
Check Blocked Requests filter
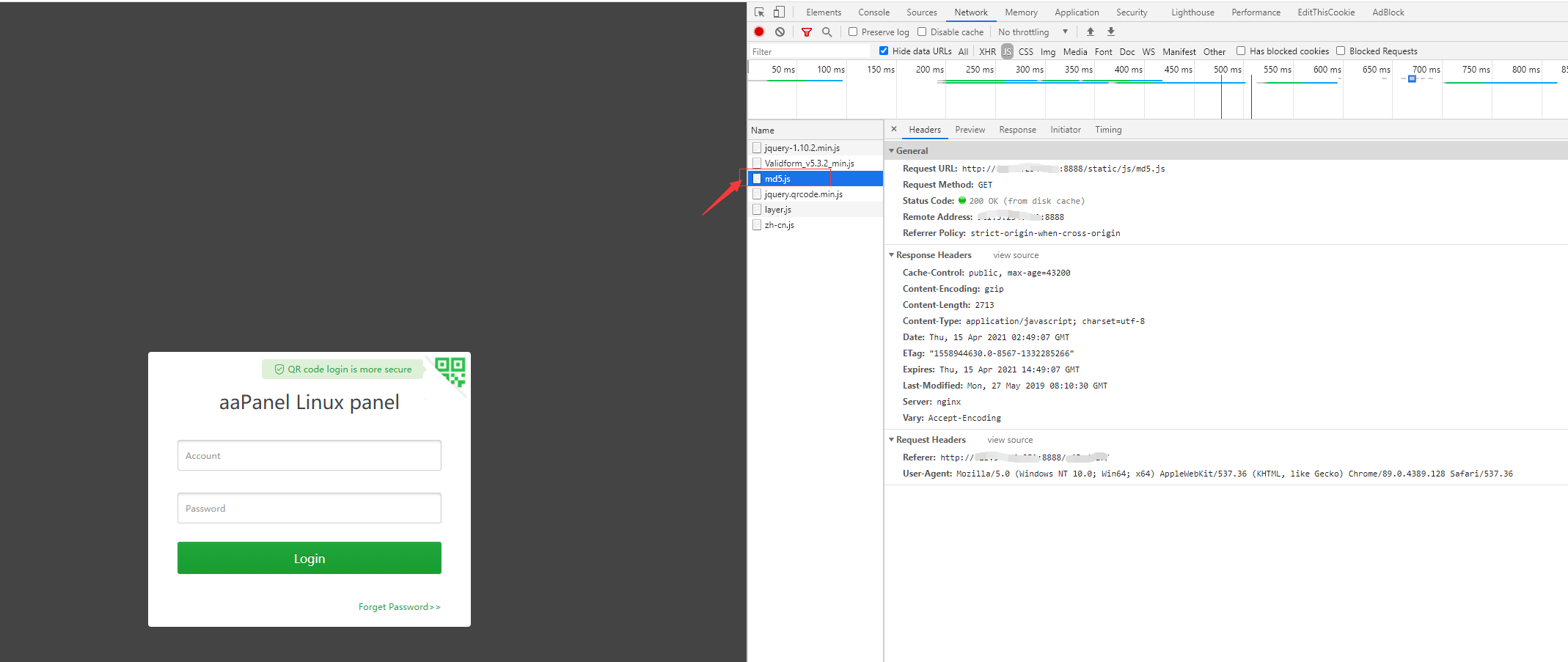pos(1341,51)
